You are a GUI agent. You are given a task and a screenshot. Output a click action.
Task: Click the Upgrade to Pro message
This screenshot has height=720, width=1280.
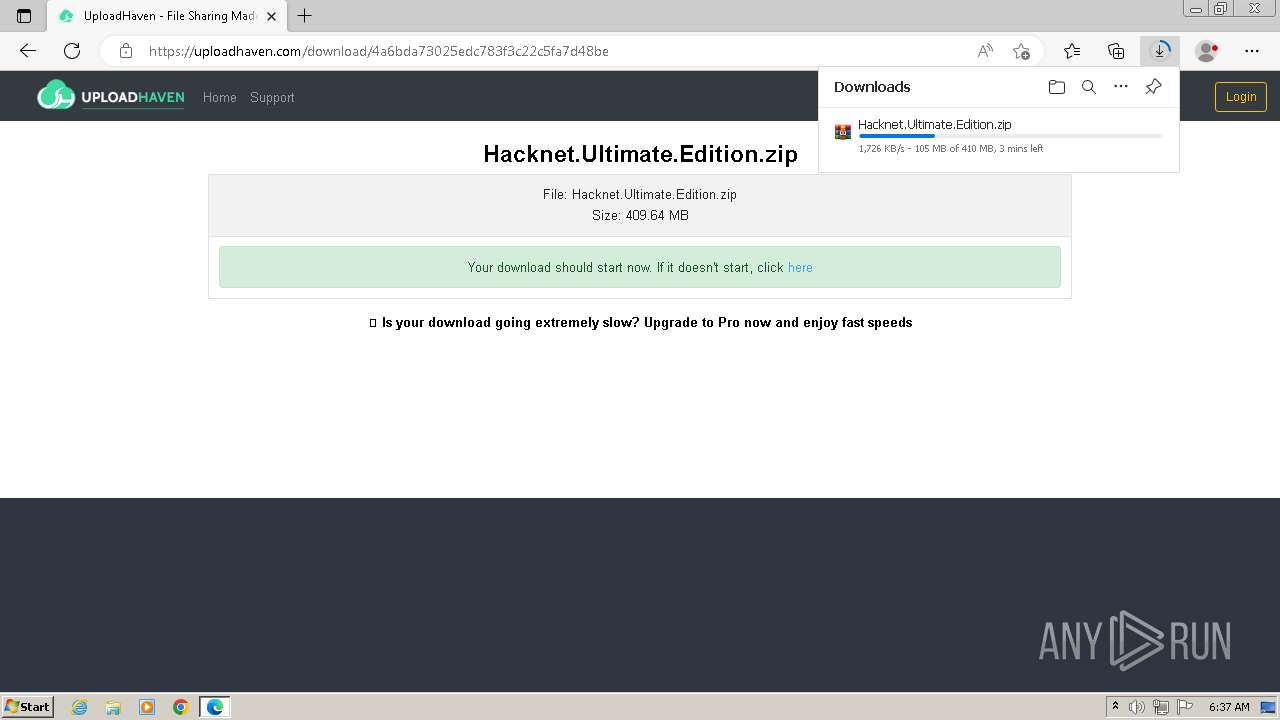point(640,323)
